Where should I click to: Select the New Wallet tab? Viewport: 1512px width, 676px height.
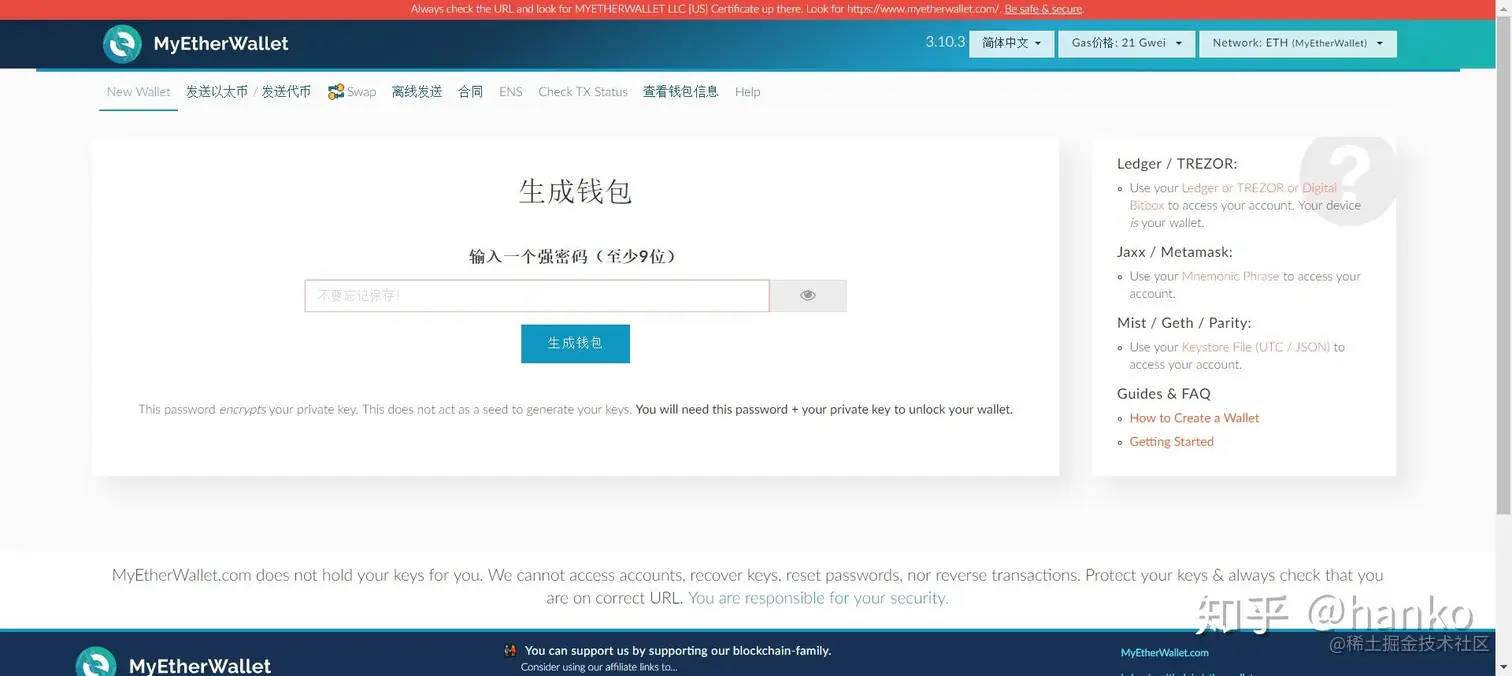pos(139,92)
